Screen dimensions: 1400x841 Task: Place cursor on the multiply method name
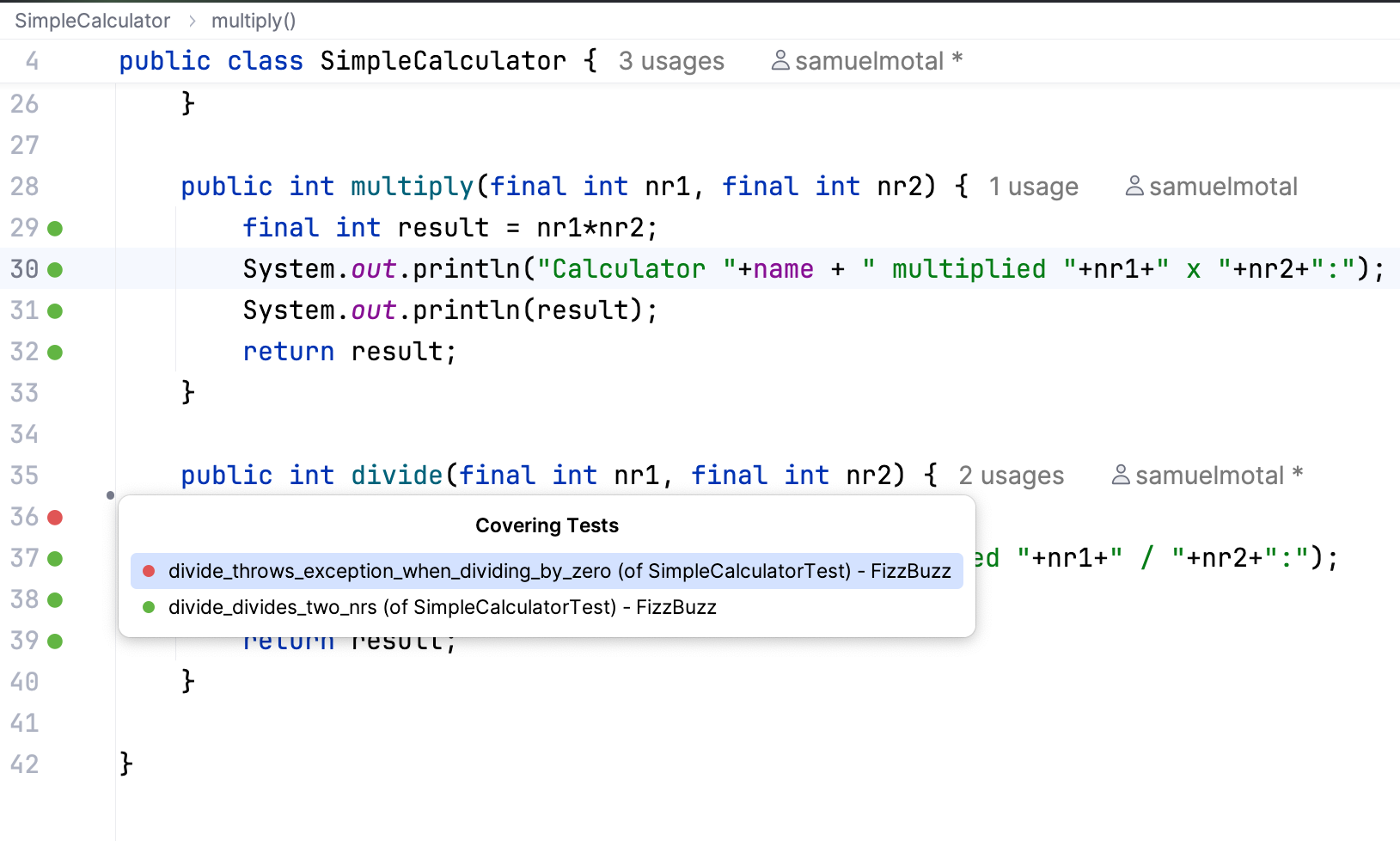412,187
